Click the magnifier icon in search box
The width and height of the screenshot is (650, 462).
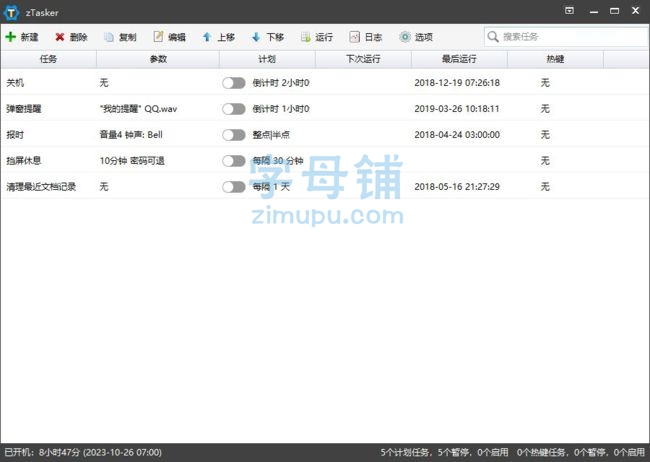(492, 36)
